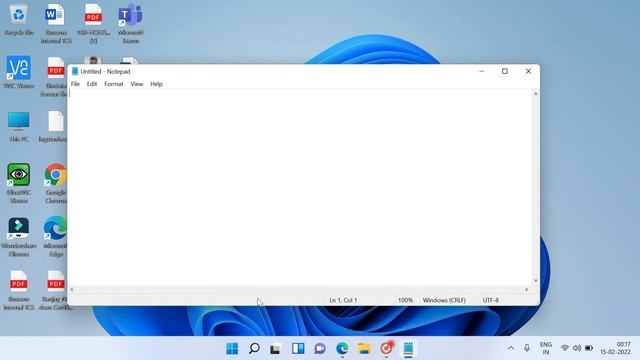This screenshot has height=360, width=640.
Task: Select the VNC Viewer desktop shortcut
Action: tap(19, 72)
